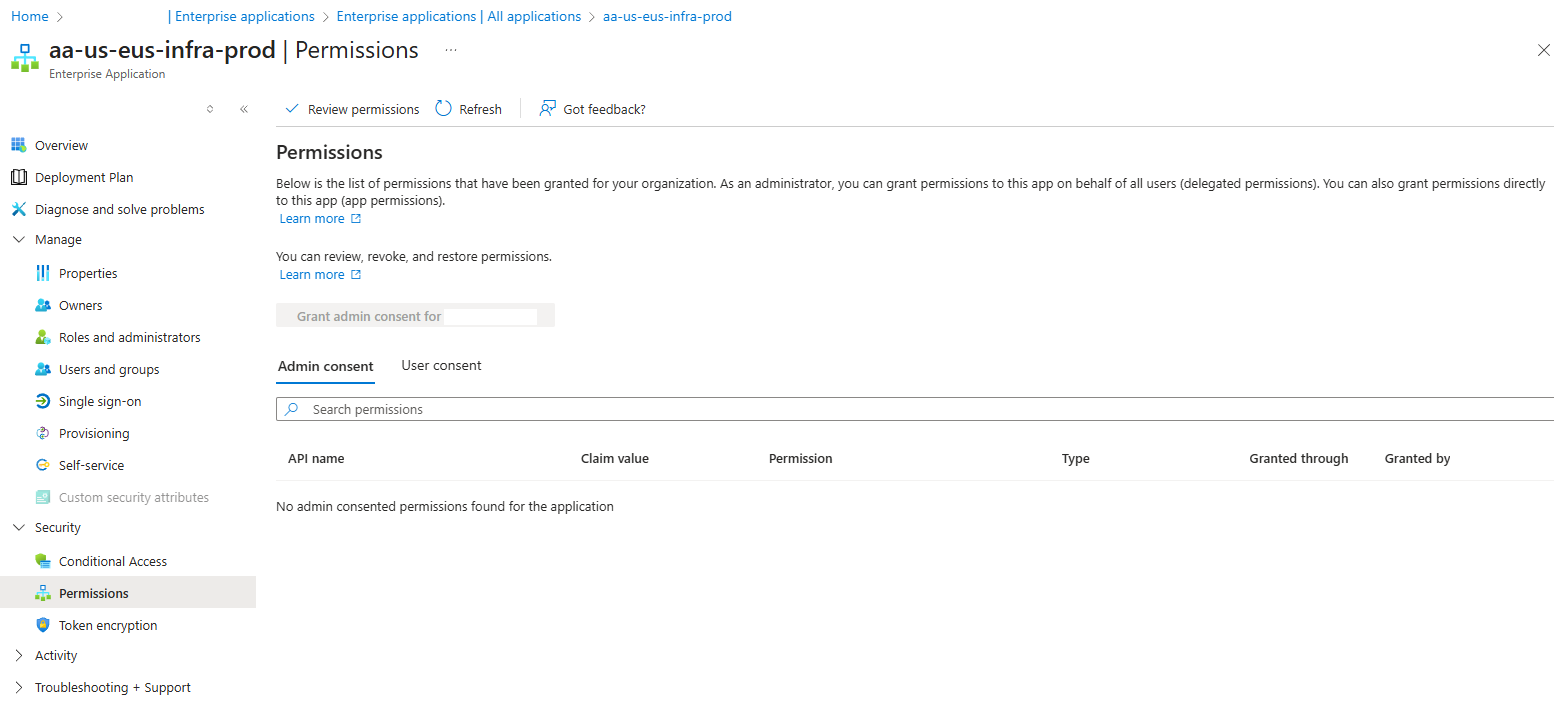Open Roles and administrators
1554x709 pixels.
click(x=129, y=337)
